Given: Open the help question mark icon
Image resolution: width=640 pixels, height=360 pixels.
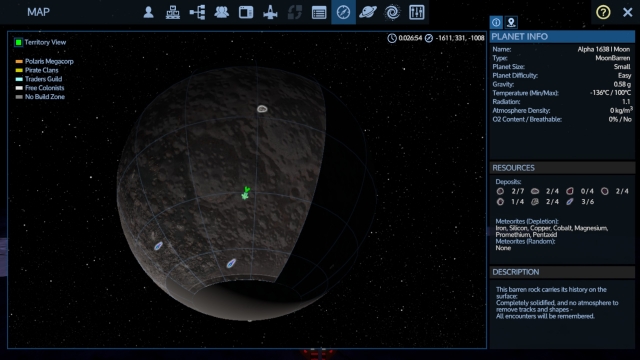Looking at the screenshot, I should (603, 12).
